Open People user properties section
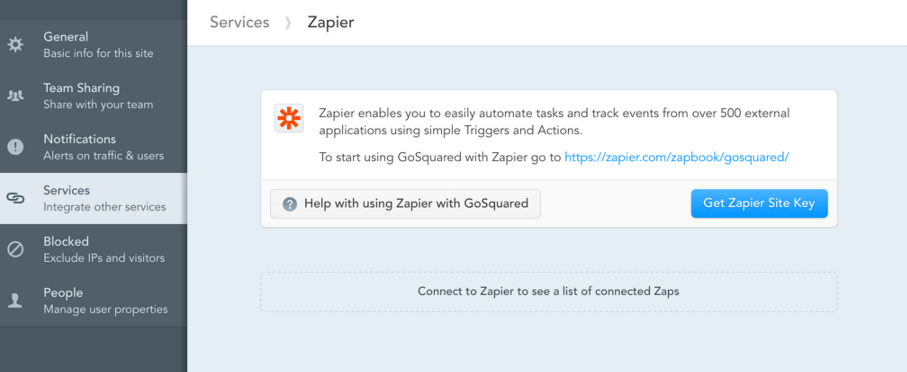907x372 pixels. (93, 301)
